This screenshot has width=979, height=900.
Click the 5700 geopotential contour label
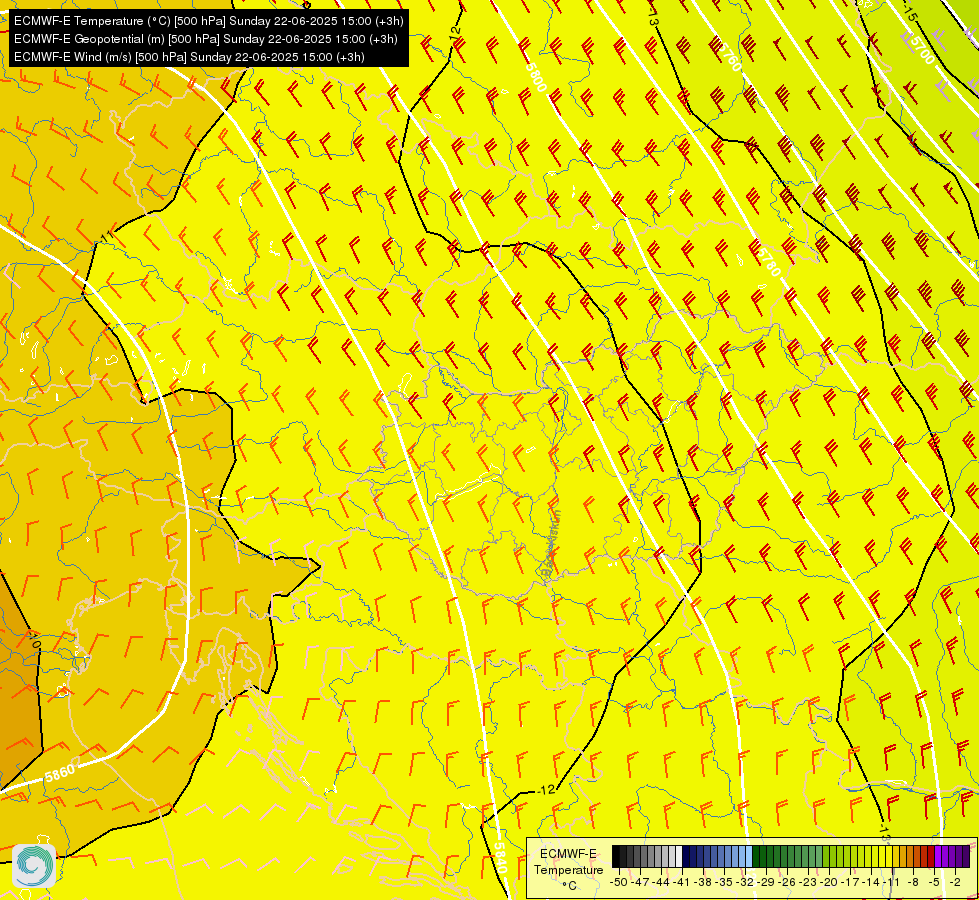click(x=922, y=49)
